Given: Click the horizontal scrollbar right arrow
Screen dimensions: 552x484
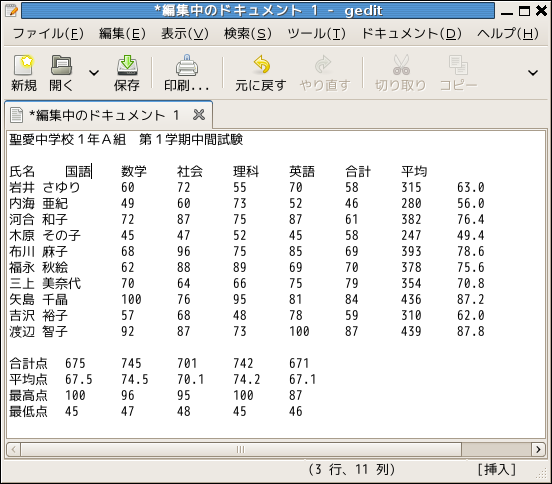Looking at the screenshot, I should pyautogui.click(x=538, y=450).
